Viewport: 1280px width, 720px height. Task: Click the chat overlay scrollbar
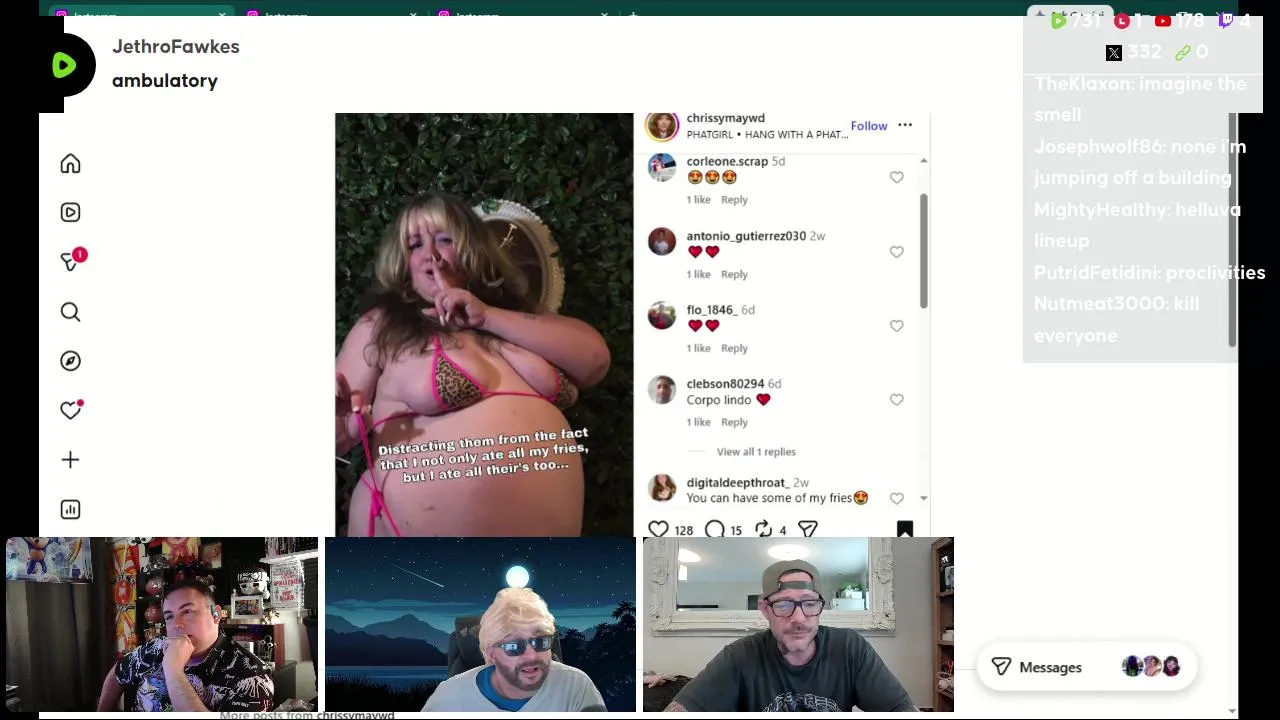coord(1233,230)
